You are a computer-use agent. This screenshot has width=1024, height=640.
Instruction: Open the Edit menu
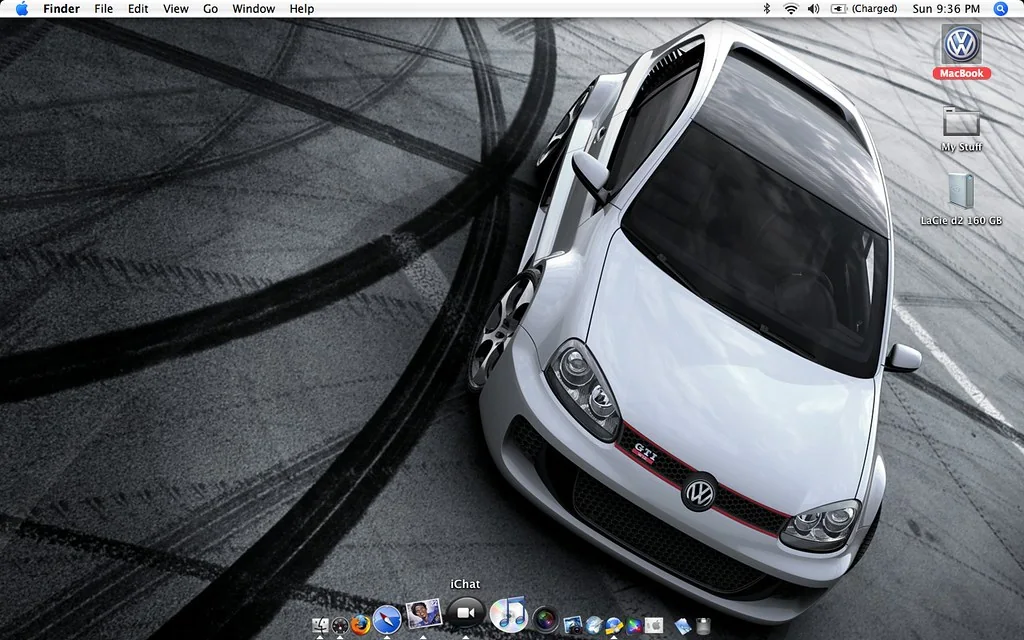click(138, 8)
